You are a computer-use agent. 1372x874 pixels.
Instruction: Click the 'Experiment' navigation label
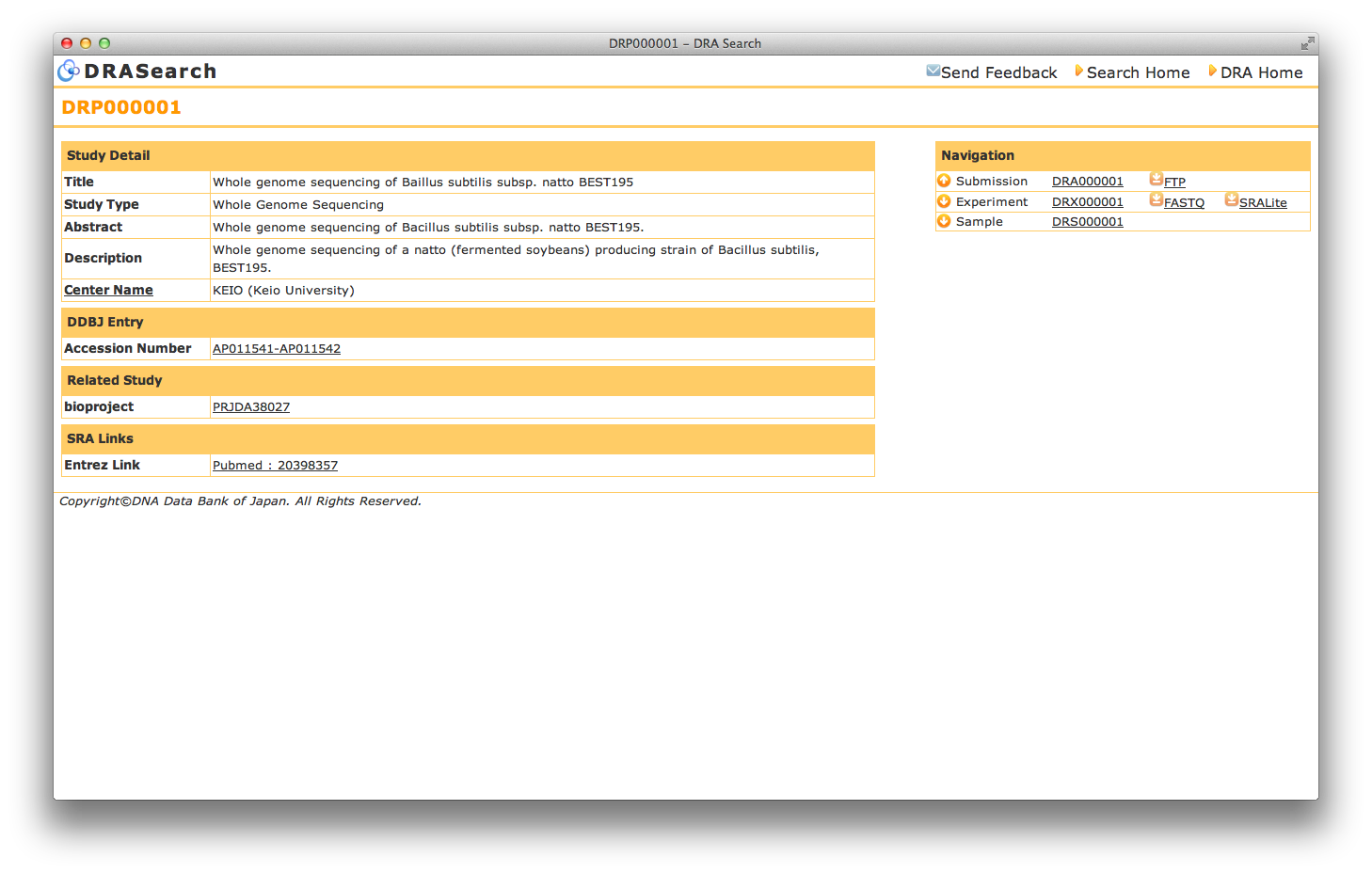[x=992, y=201]
